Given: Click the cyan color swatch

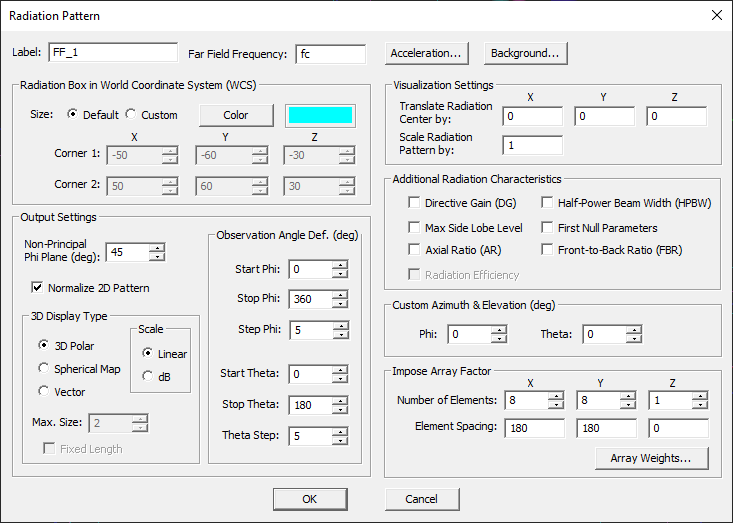Looking at the screenshot, I should tap(320, 115).
